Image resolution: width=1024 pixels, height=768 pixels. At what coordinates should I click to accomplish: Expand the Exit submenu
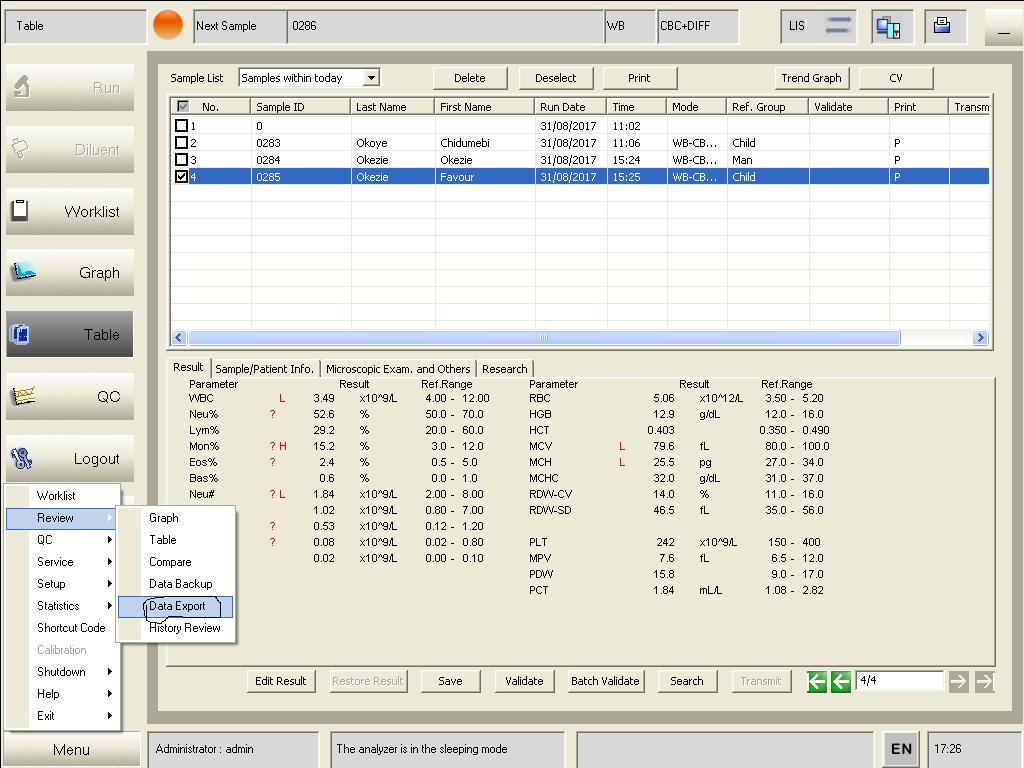coord(109,716)
